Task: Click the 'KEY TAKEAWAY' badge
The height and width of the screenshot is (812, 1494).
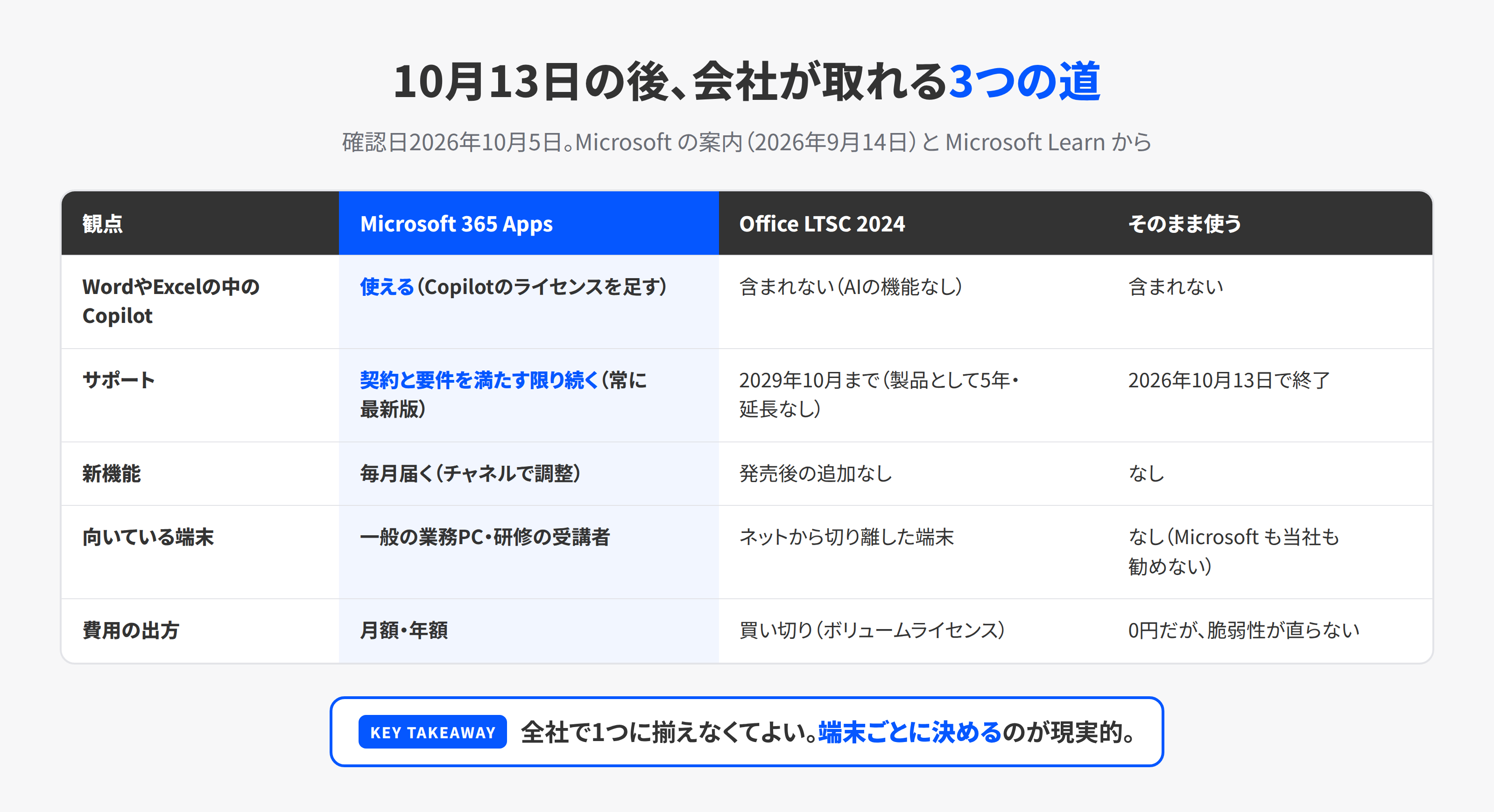Action: (x=433, y=732)
